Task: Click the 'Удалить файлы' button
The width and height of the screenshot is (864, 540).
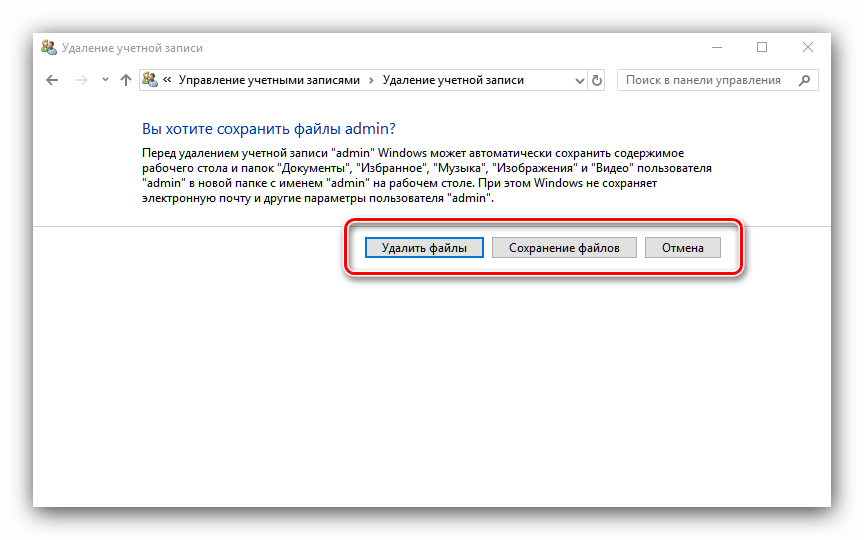Action: pyautogui.click(x=424, y=248)
